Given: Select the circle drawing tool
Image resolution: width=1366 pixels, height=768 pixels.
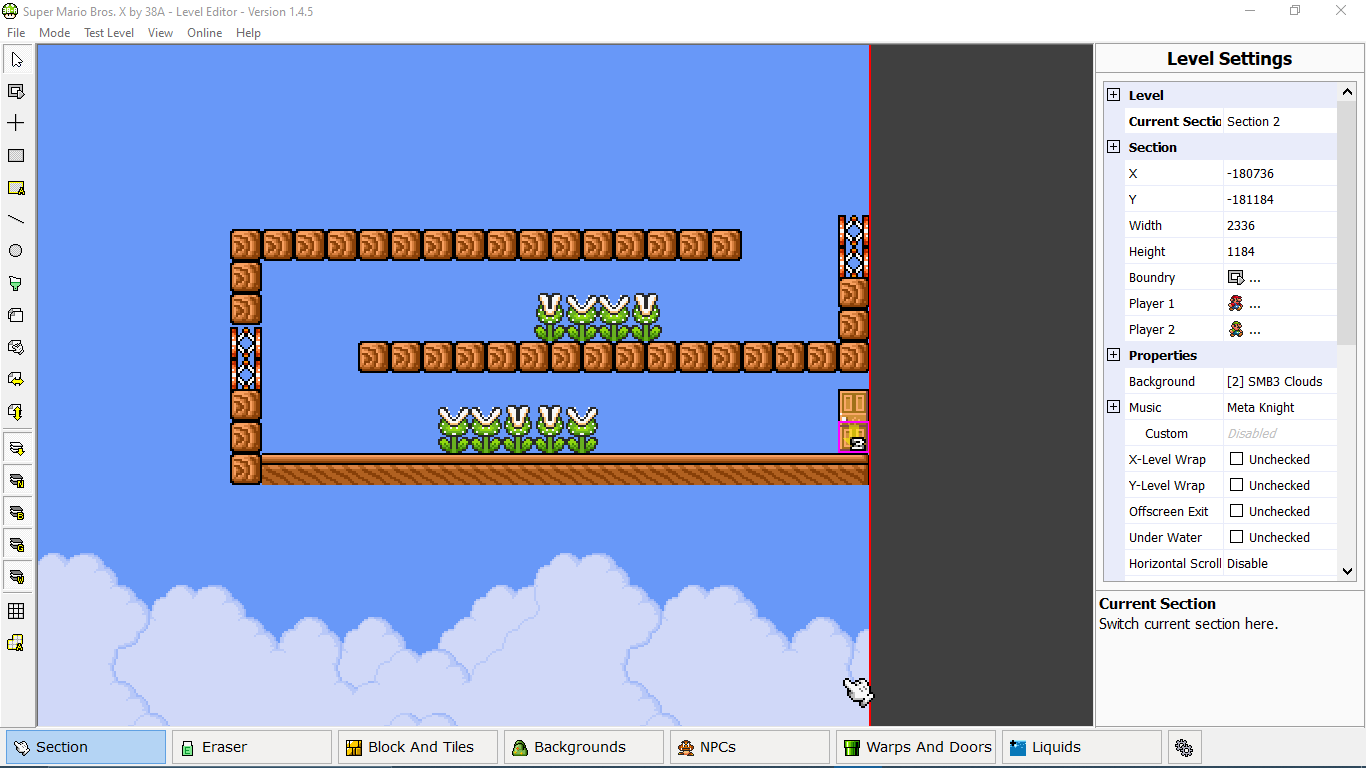Looking at the screenshot, I should coord(16,251).
